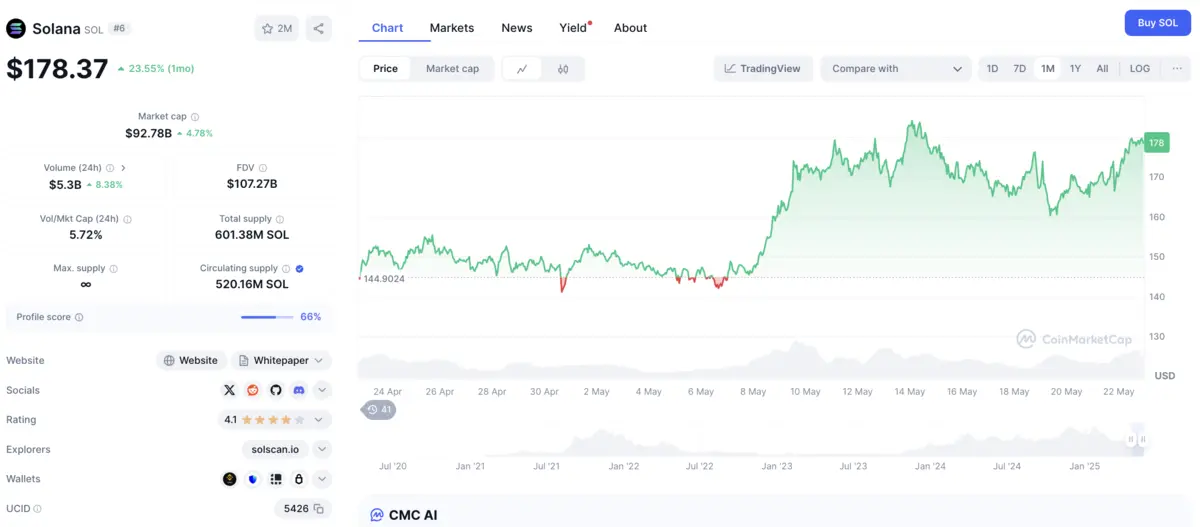Switch to candlestick chart view
Screen dimensions: 1200x527
pos(563,69)
